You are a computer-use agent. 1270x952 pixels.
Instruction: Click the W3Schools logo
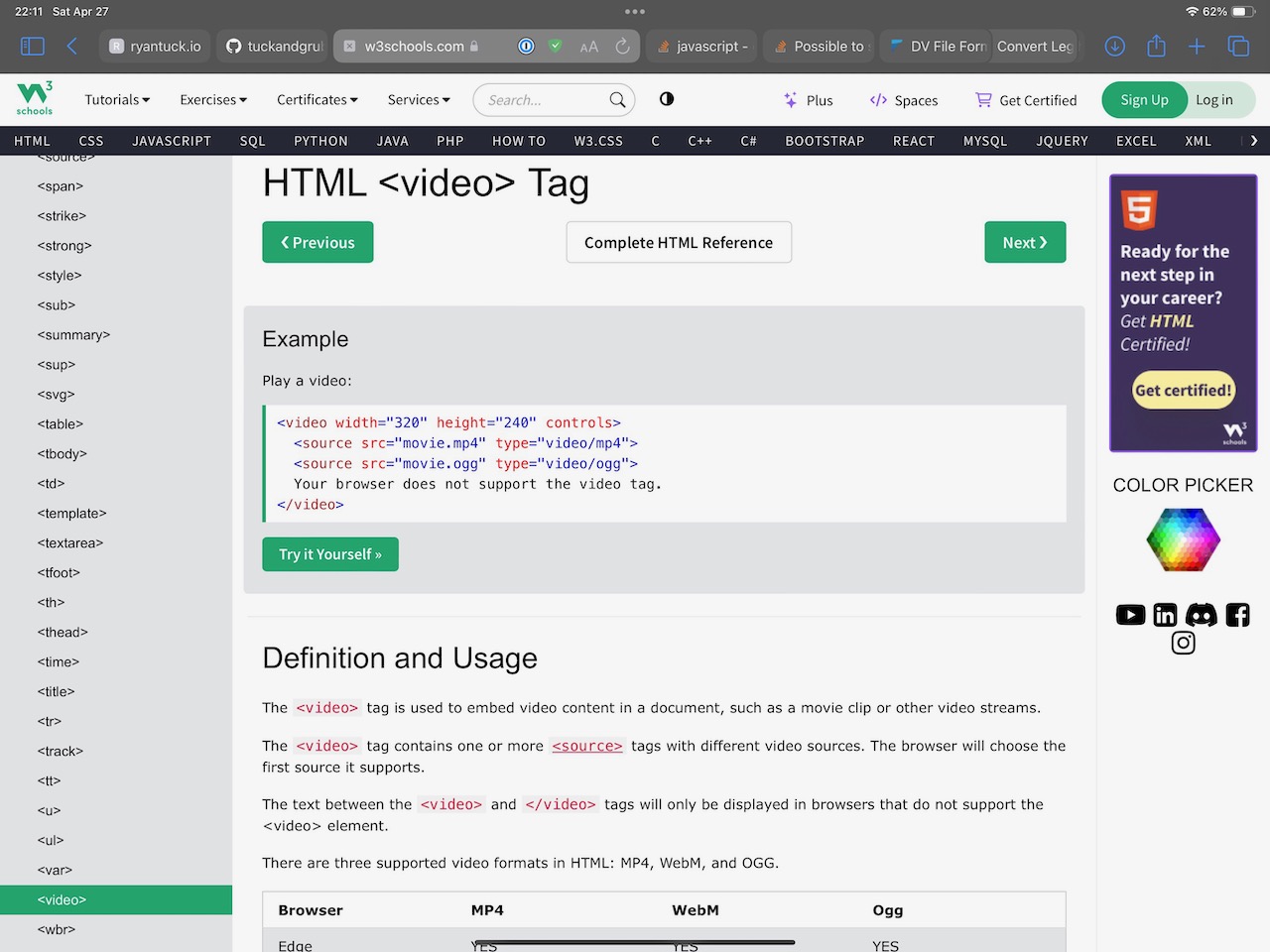[35, 98]
